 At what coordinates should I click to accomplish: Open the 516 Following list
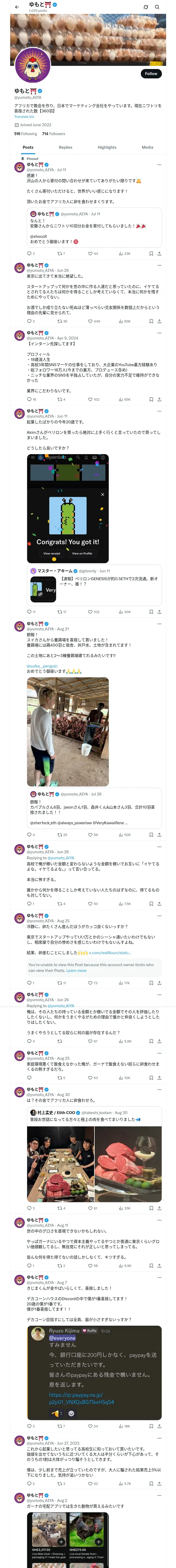pyautogui.click(x=26, y=134)
